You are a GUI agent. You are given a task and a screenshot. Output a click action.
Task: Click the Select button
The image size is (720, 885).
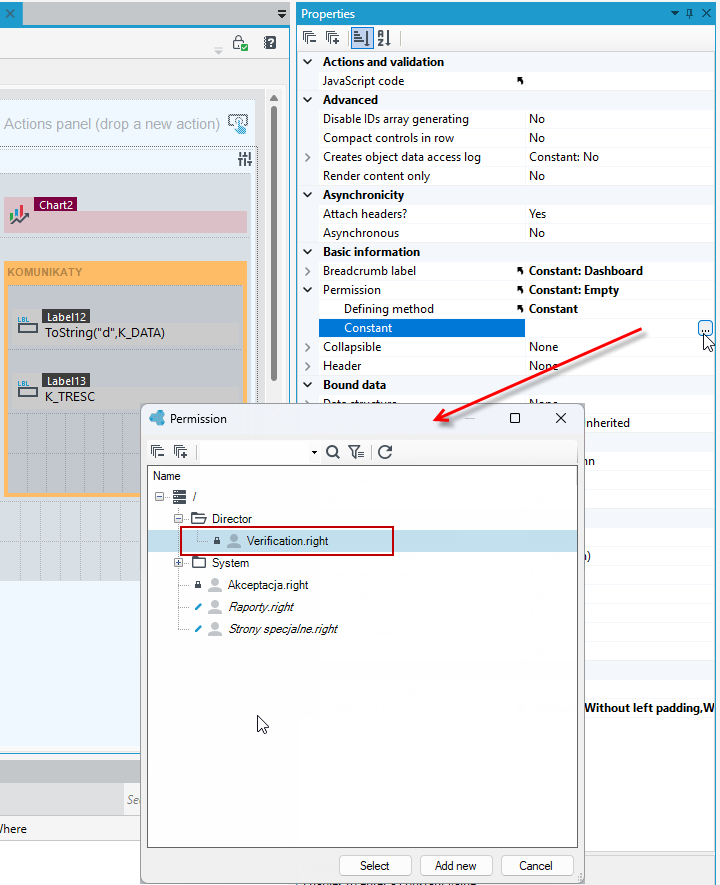[375, 865]
